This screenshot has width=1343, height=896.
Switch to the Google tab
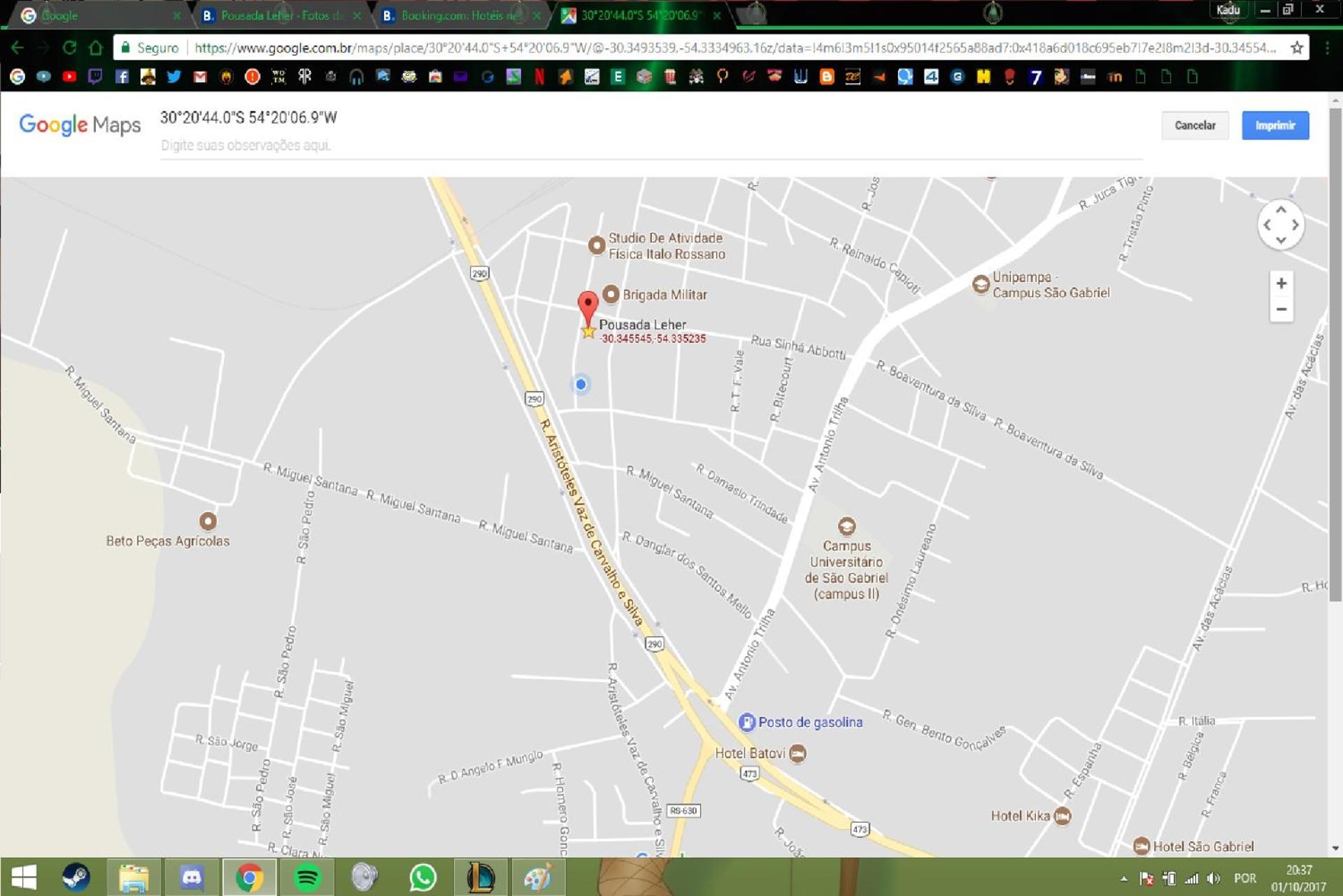tap(98, 15)
